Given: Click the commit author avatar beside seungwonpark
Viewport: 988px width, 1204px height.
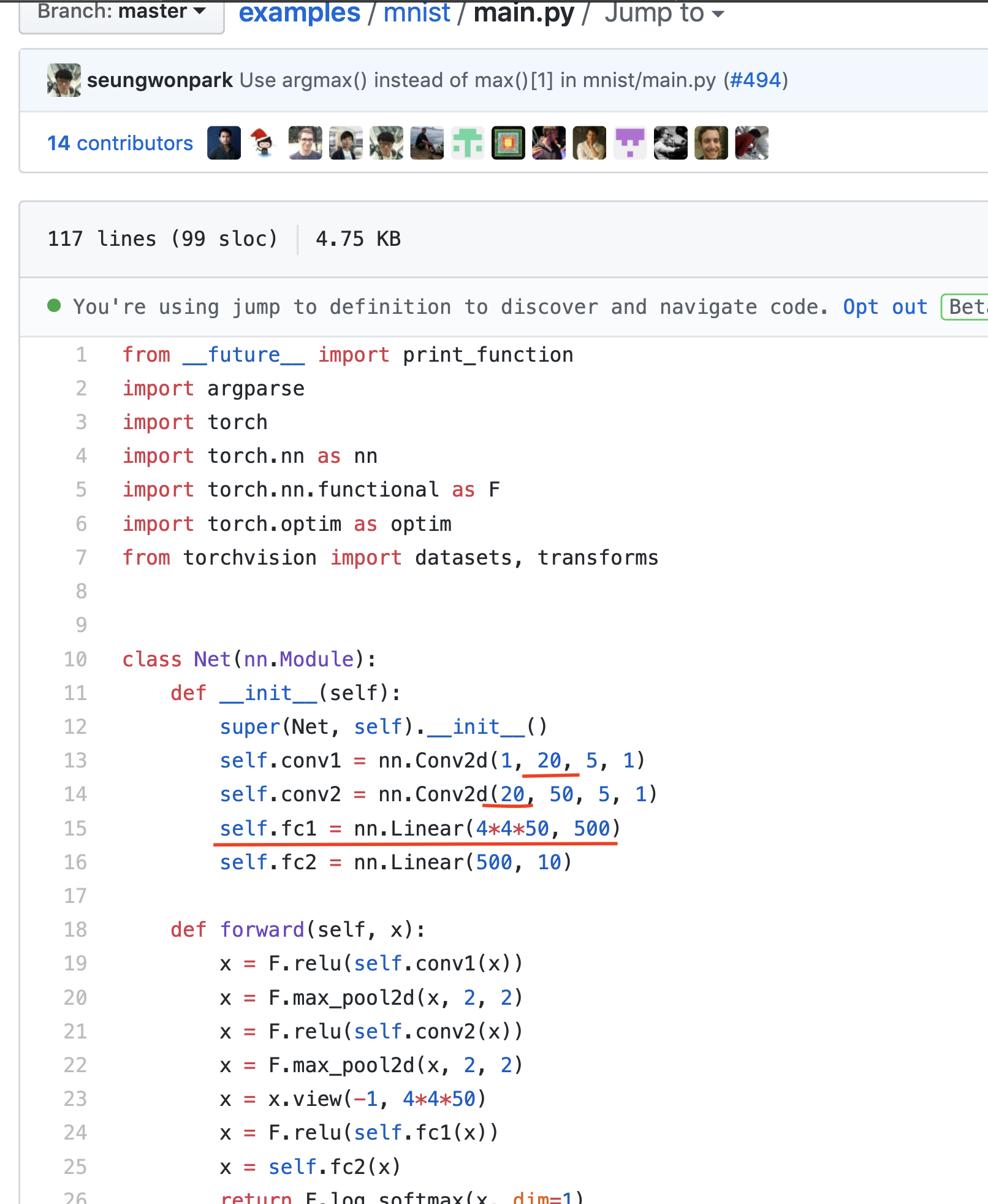Looking at the screenshot, I should tap(64, 80).
